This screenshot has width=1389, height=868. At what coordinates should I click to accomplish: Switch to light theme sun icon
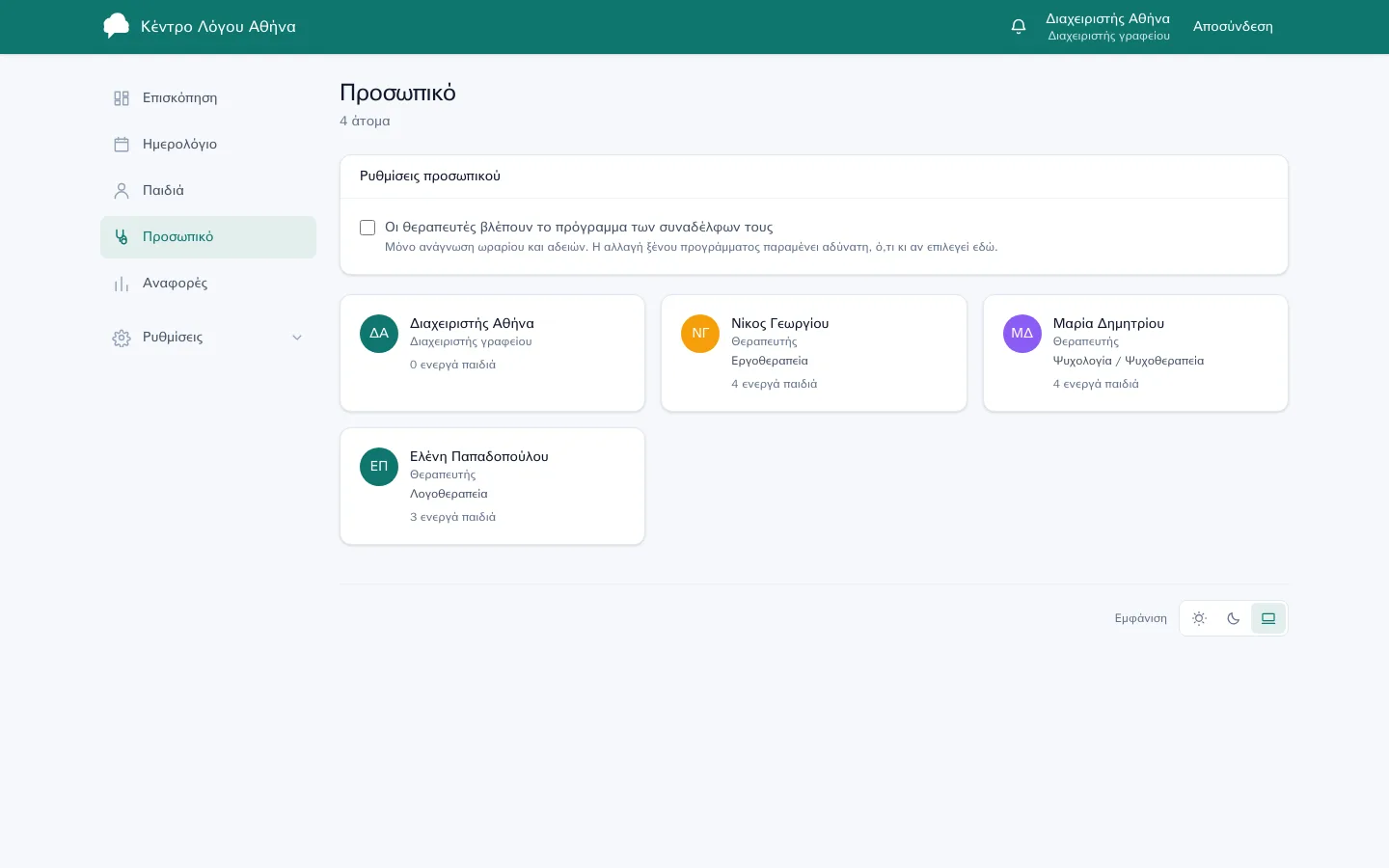click(x=1199, y=618)
